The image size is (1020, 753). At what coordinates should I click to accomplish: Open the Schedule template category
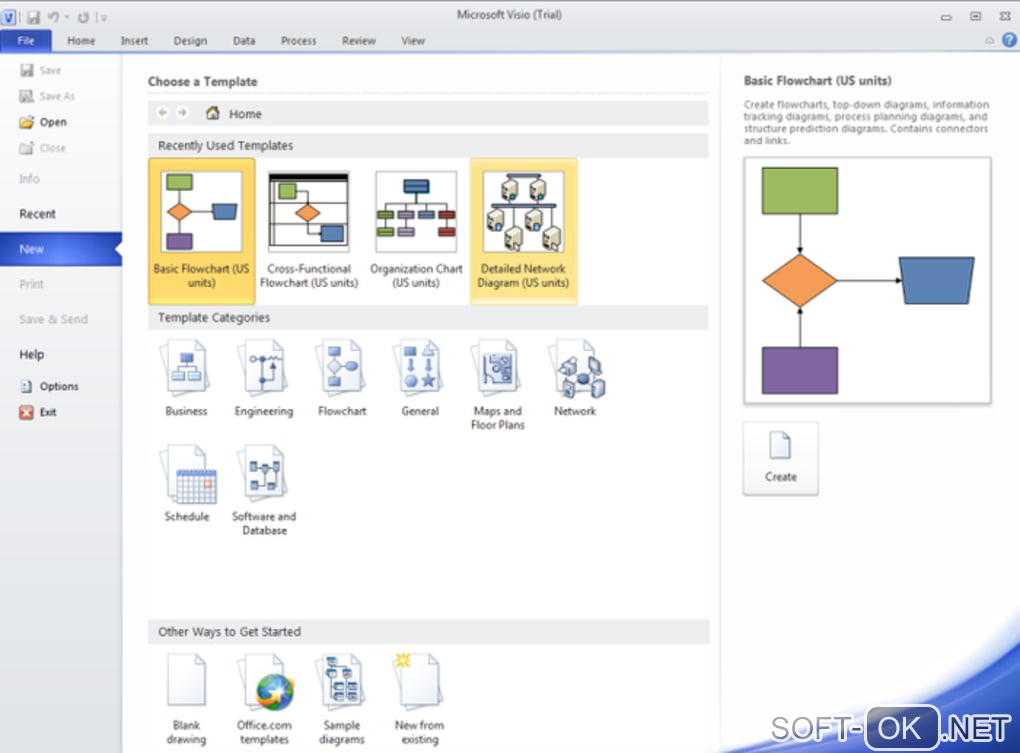click(x=187, y=484)
